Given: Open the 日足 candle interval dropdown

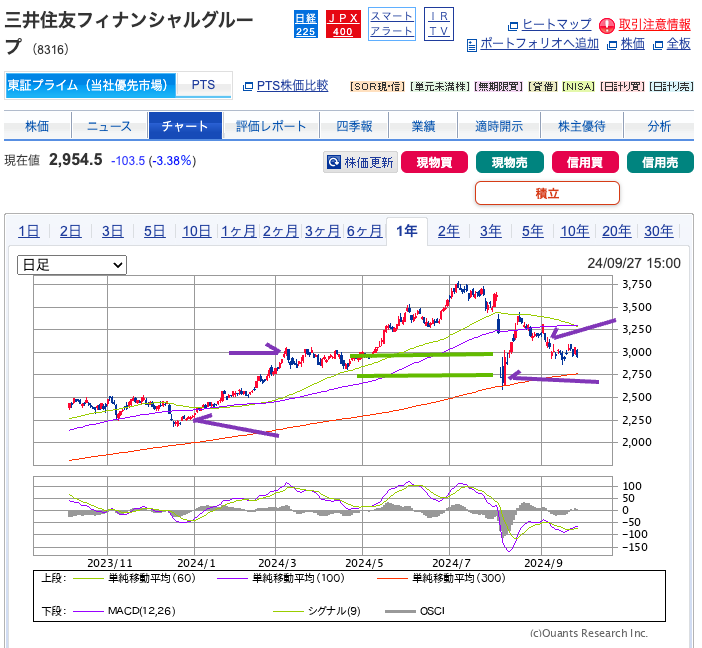Looking at the screenshot, I should (72, 265).
